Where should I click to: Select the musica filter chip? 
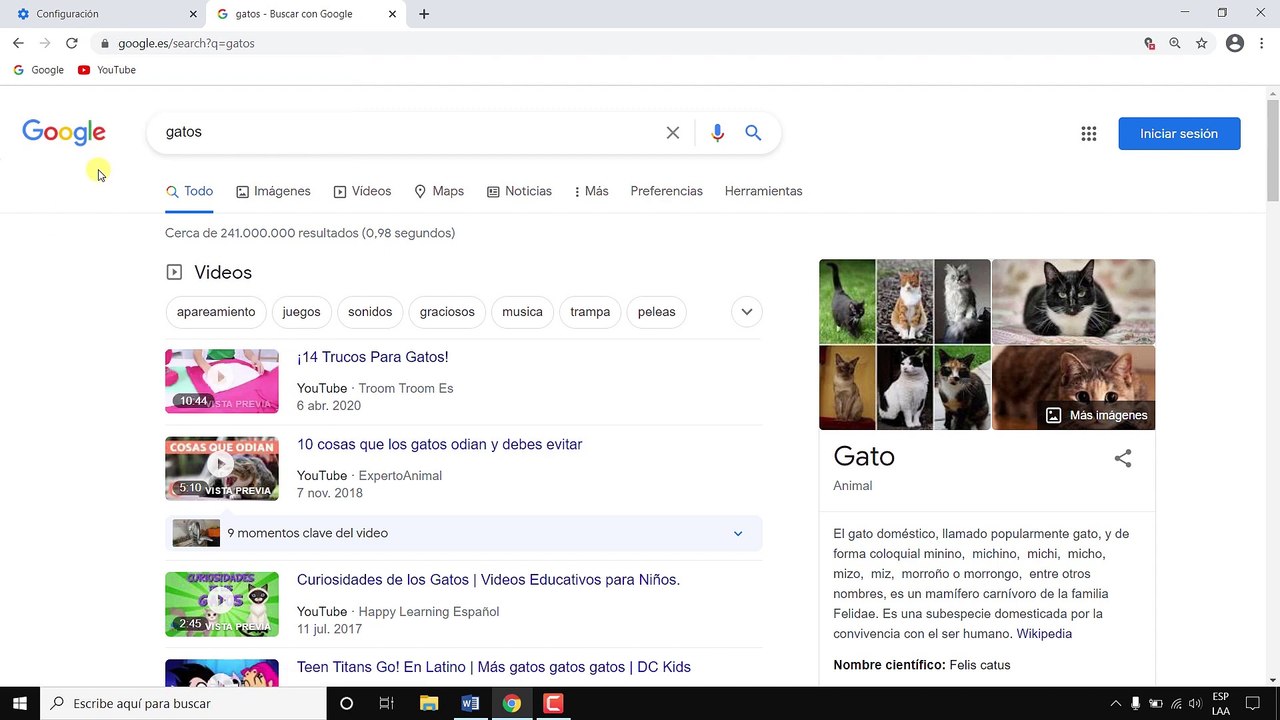tap(522, 312)
